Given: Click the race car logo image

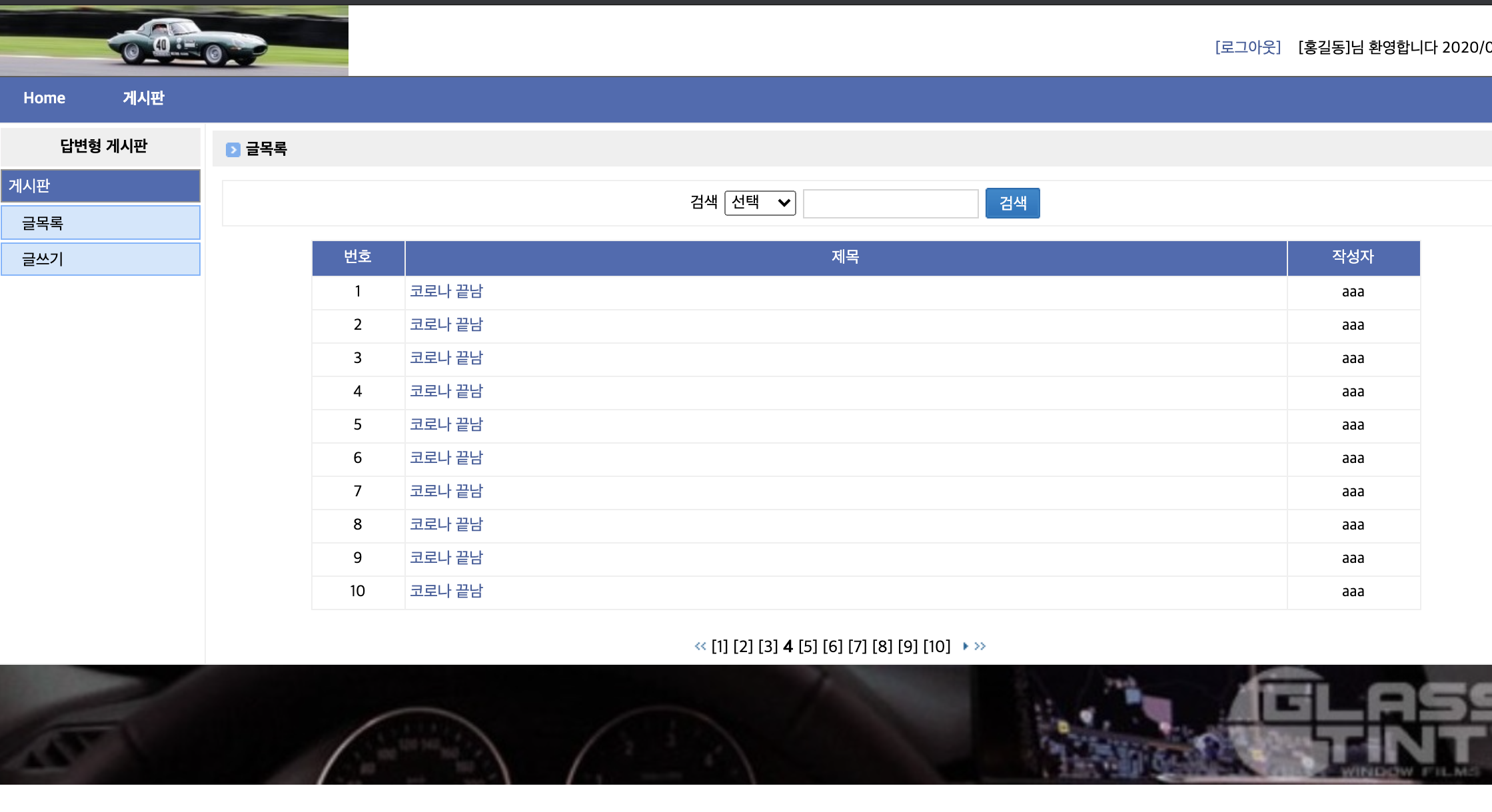Looking at the screenshot, I should [174, 41].
